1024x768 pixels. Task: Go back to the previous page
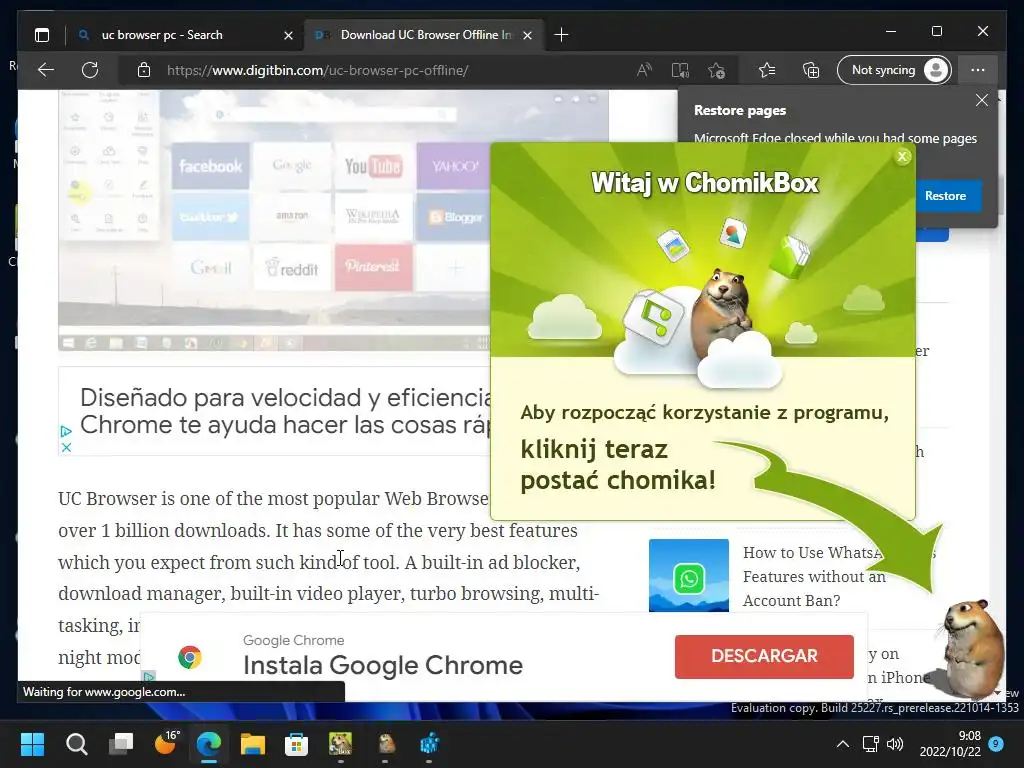[45, 70]
